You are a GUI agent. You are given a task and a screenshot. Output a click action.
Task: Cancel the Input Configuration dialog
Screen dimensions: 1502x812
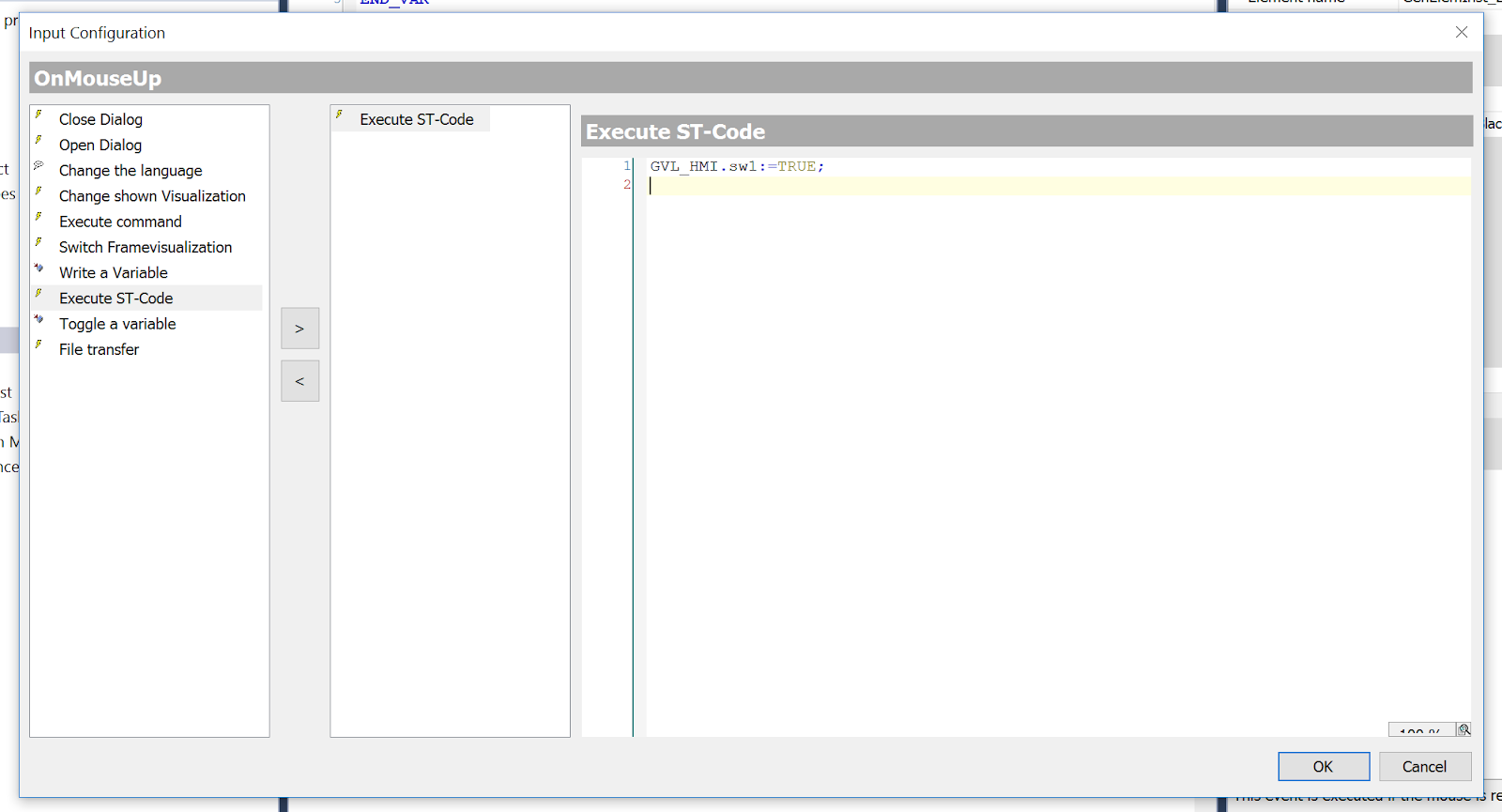point(1424,767)
